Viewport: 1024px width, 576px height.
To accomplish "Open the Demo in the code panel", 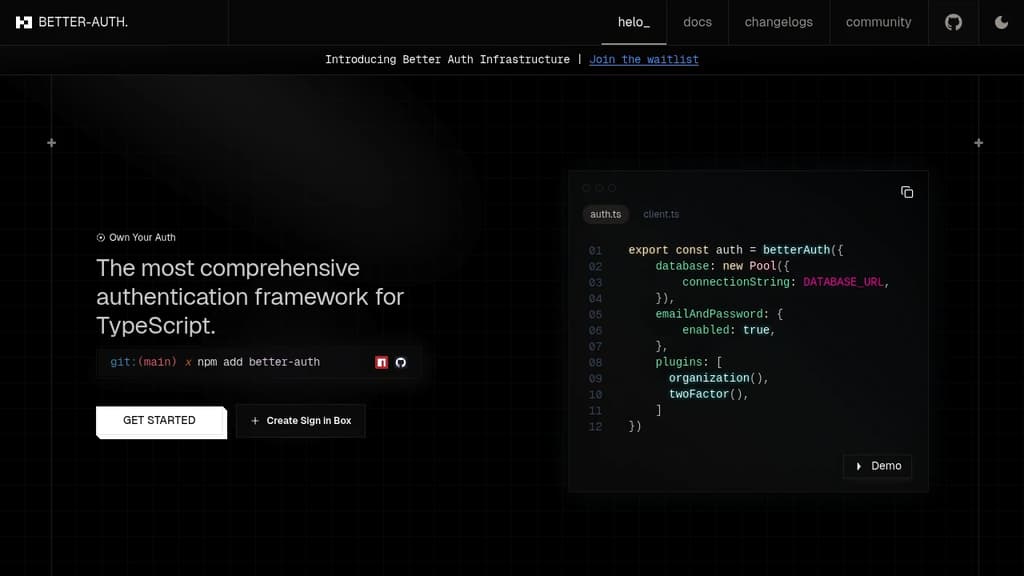I will point(877,465).
